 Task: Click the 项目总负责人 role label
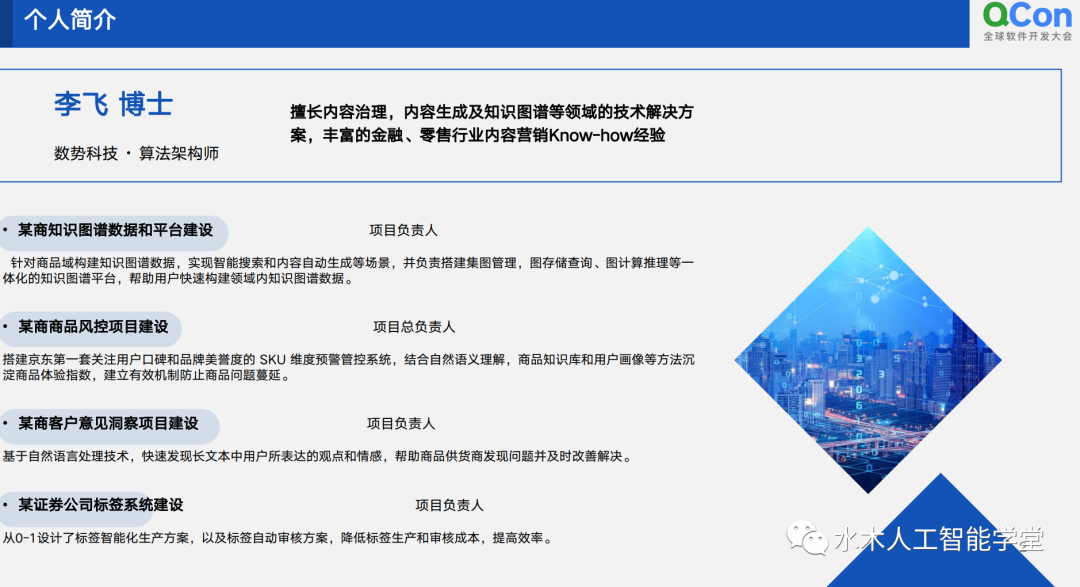(x=414, y=327)
